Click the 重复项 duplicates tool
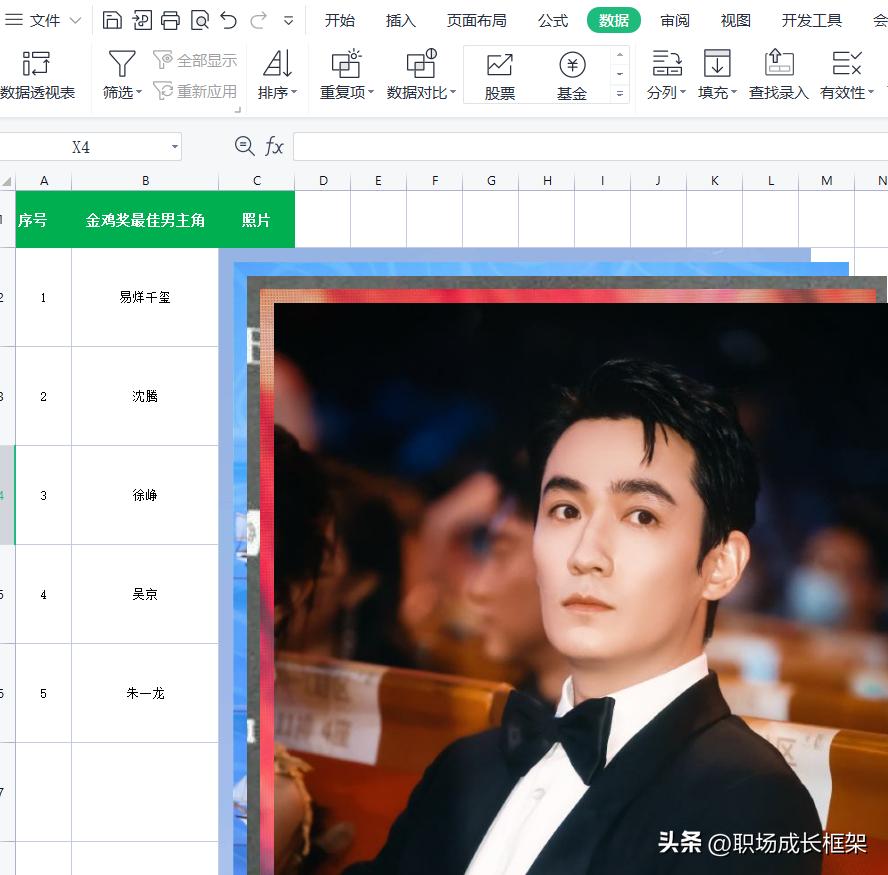888x875 pixels. point(344,75)
